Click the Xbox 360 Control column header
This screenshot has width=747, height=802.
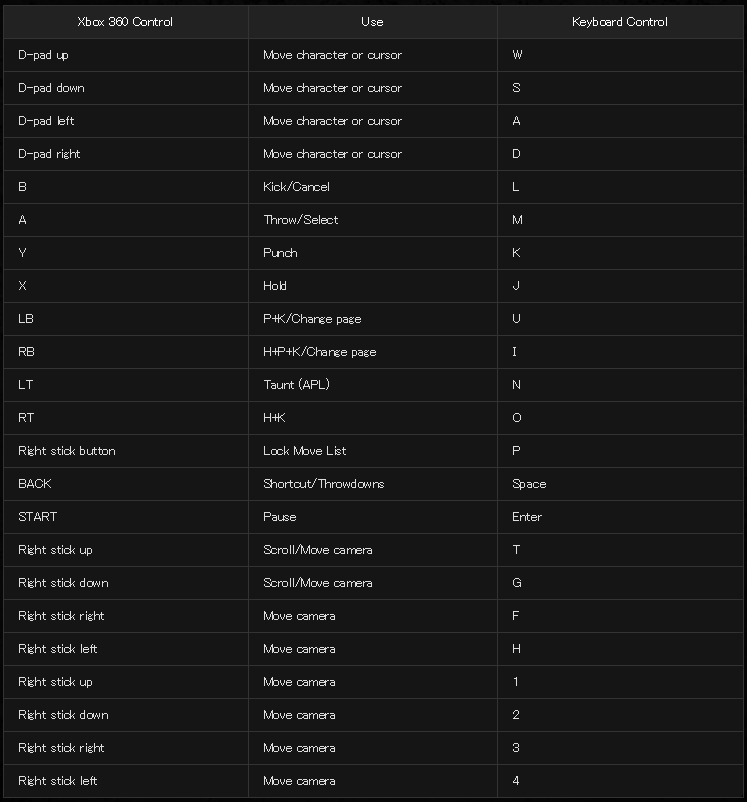125,21
